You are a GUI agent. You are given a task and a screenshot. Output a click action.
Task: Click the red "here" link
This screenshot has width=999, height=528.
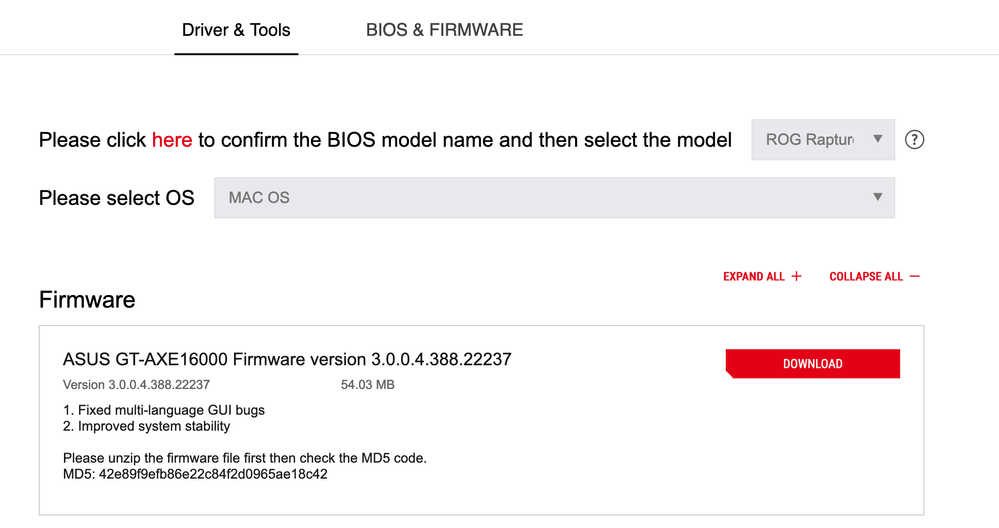click(x=172, y=140)
